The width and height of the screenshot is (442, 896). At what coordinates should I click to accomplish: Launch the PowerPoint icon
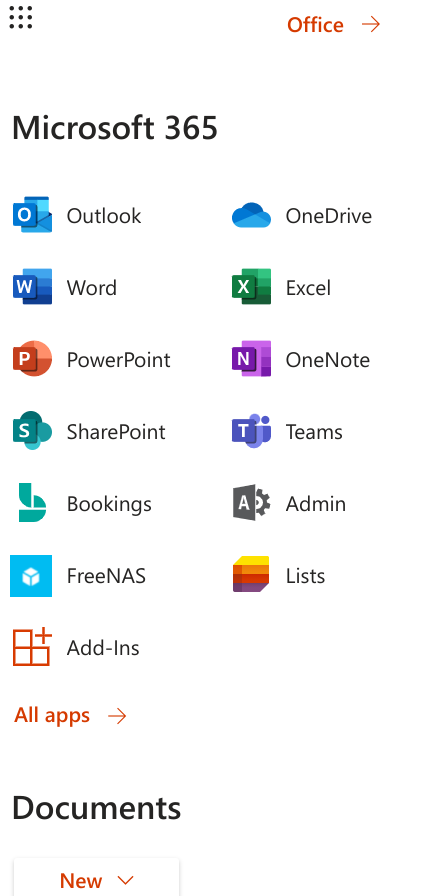(33, 359)
